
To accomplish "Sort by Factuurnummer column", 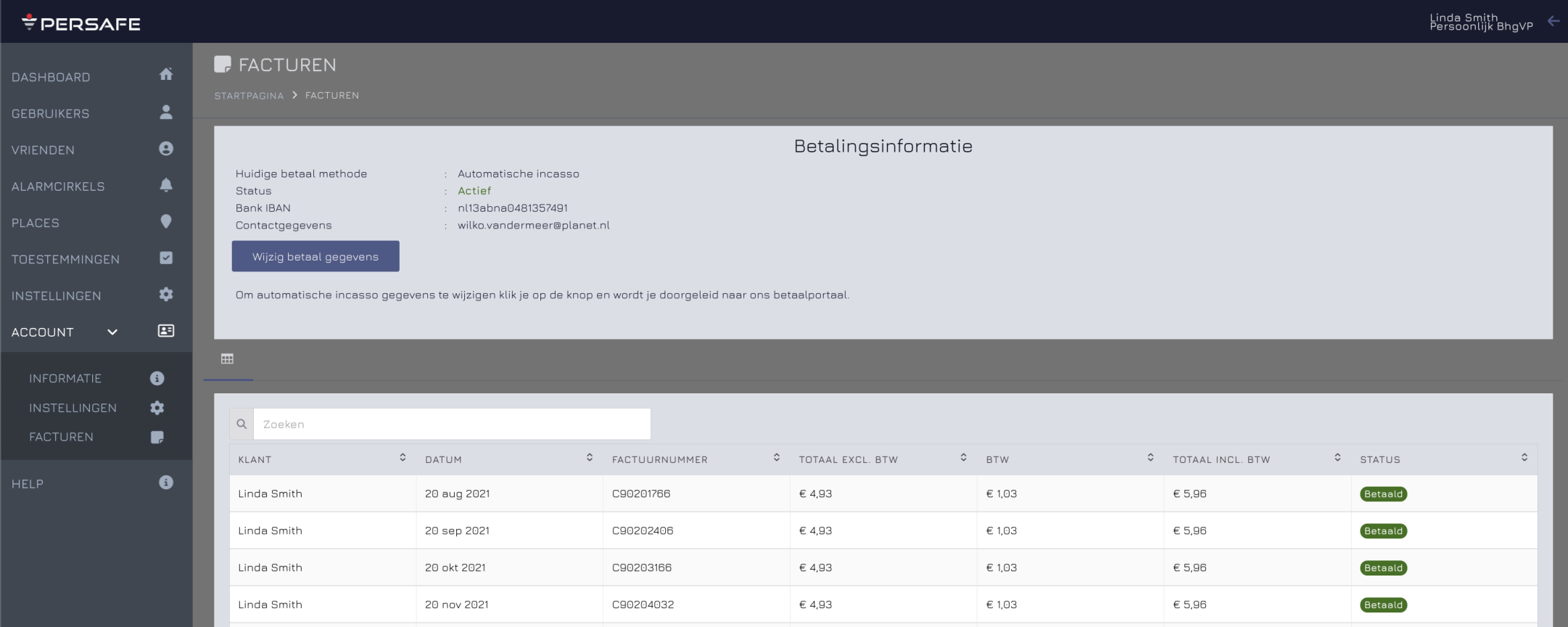I will 777,457.
